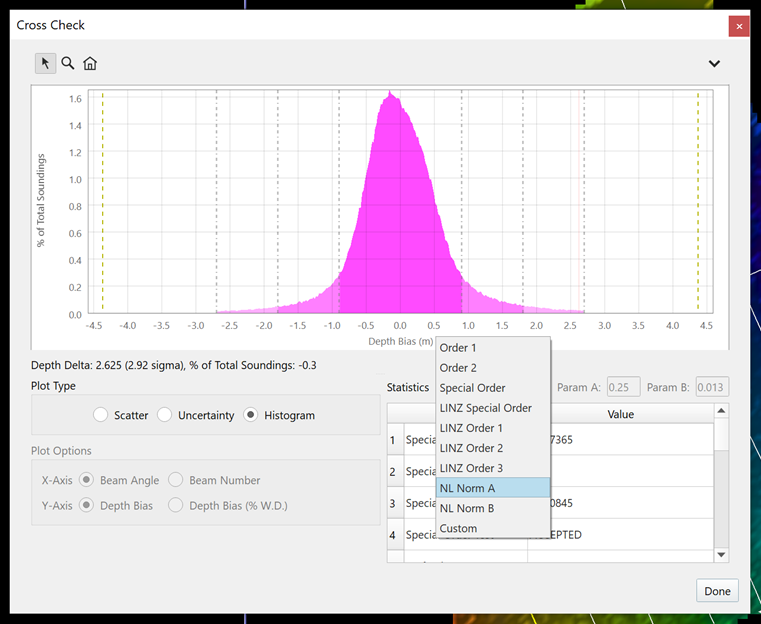Click the home reset view icon
761x624 pixels.
point(90,64)
